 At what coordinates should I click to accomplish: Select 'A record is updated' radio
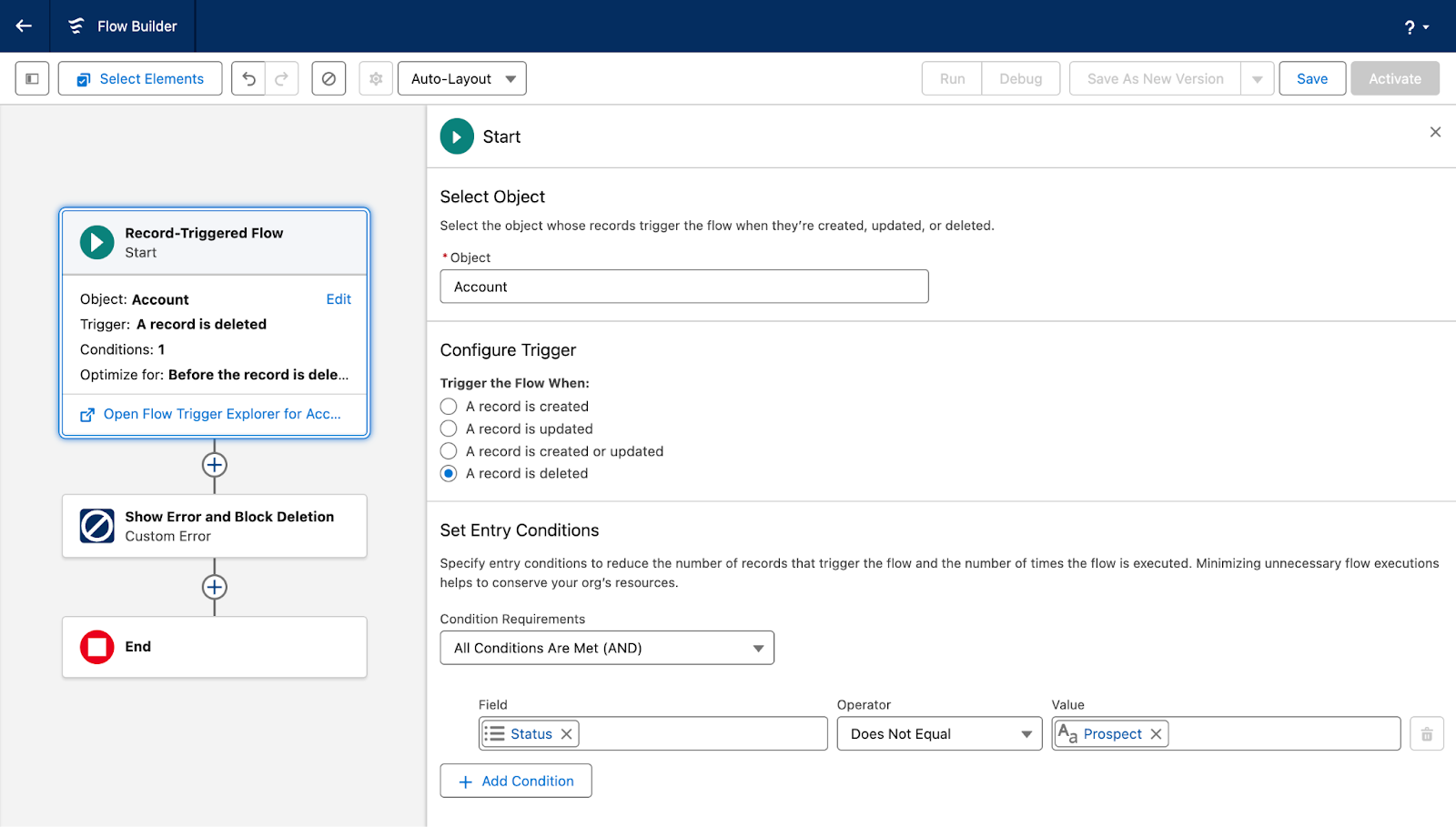(x=449, y=429)
